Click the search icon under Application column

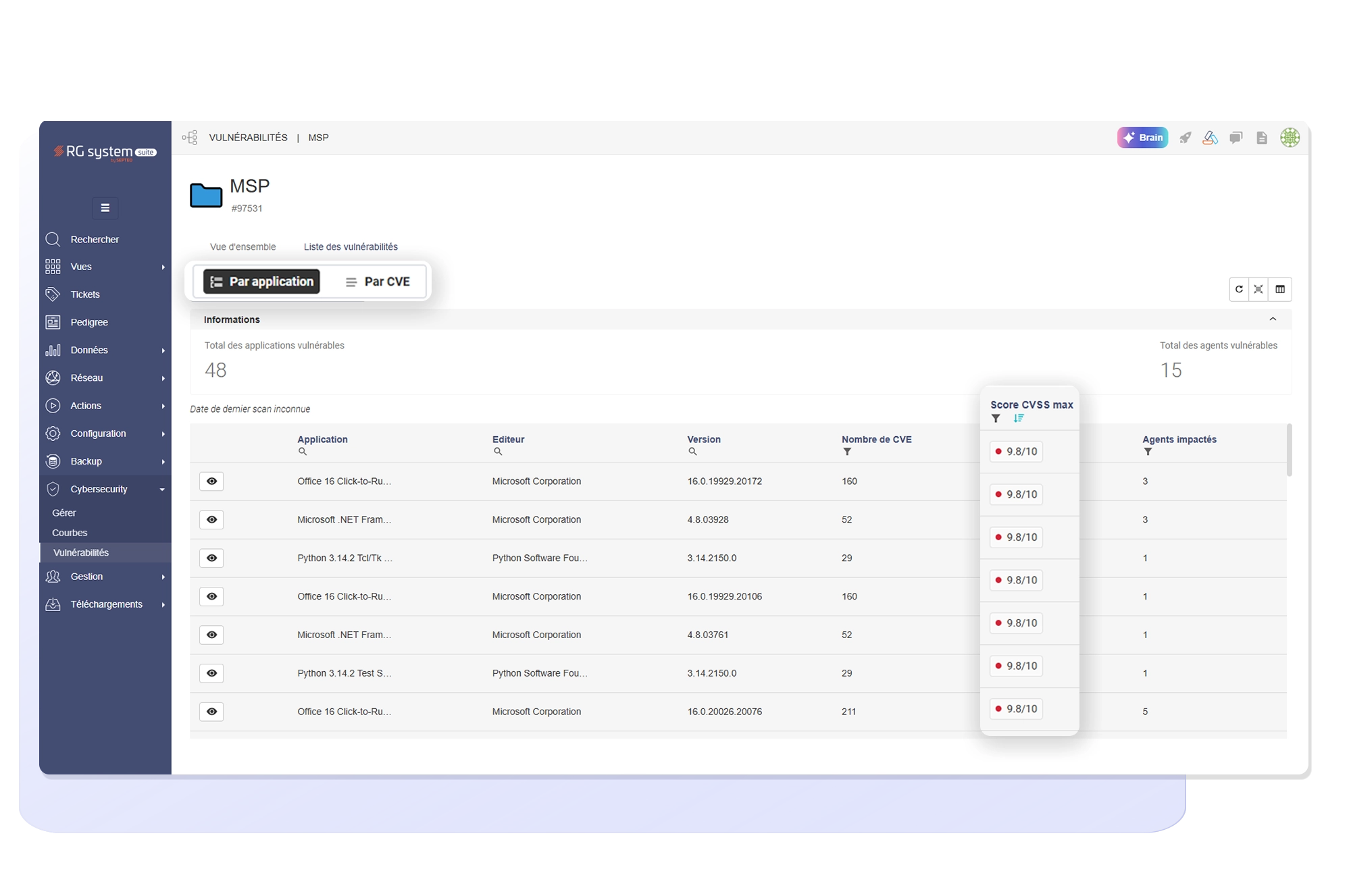303,452
